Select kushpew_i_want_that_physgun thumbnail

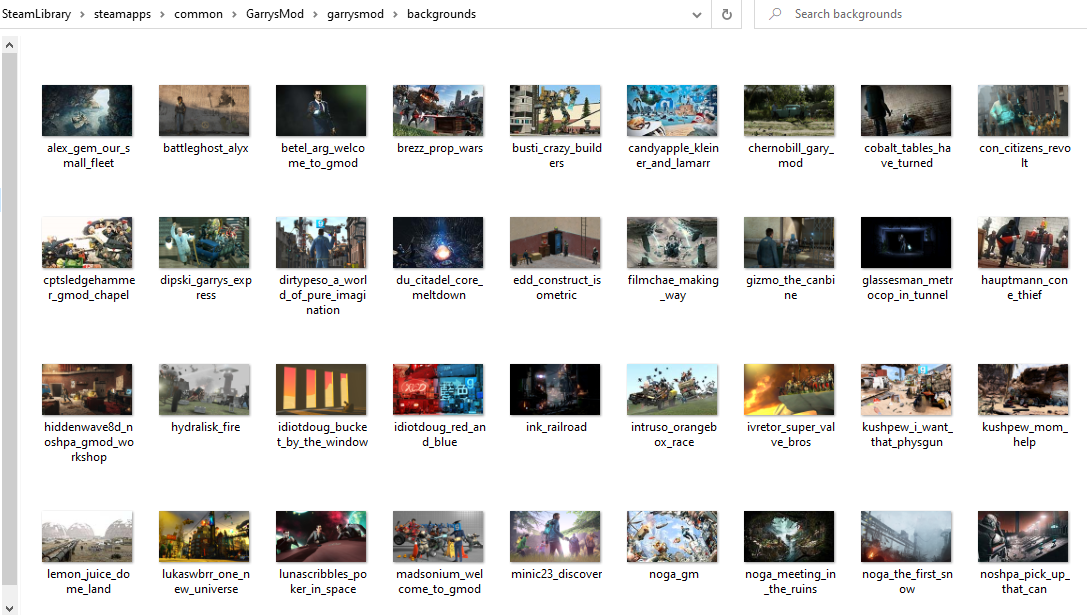pyautogui.click(x=906, y=390)
